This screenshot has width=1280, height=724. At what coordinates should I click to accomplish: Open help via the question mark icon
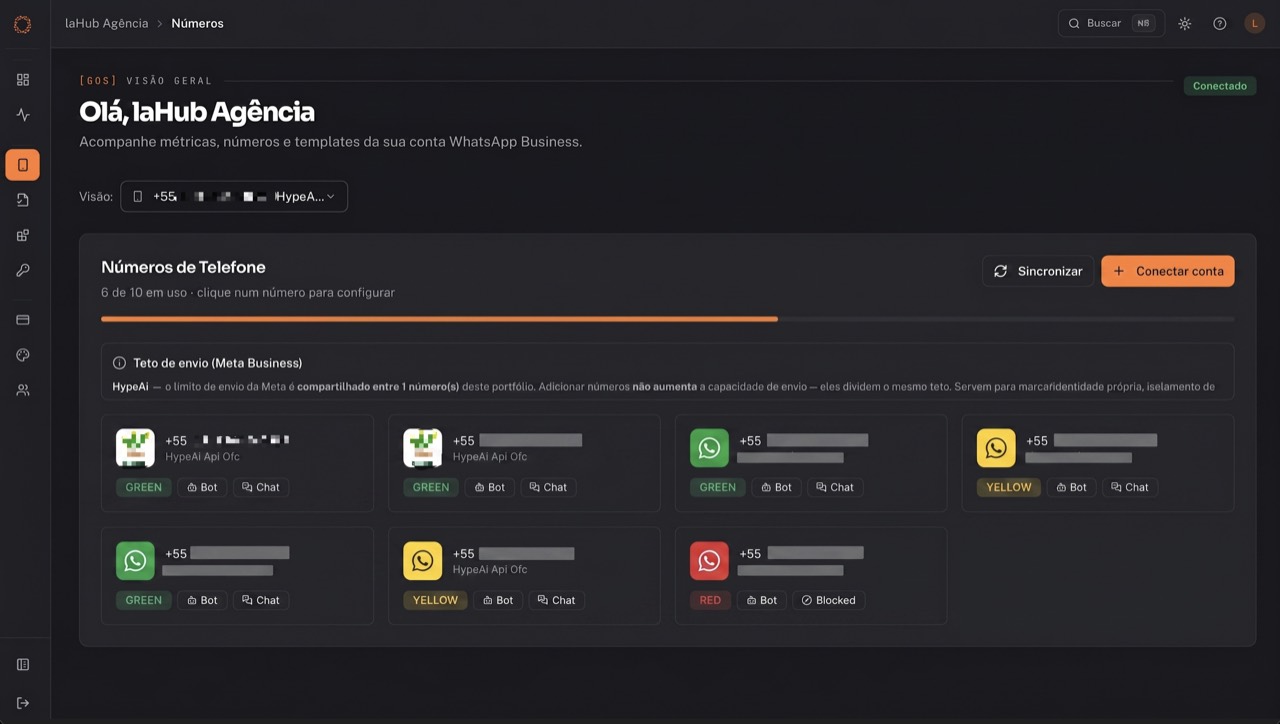pyautogui.click(x=1220, y=24)
